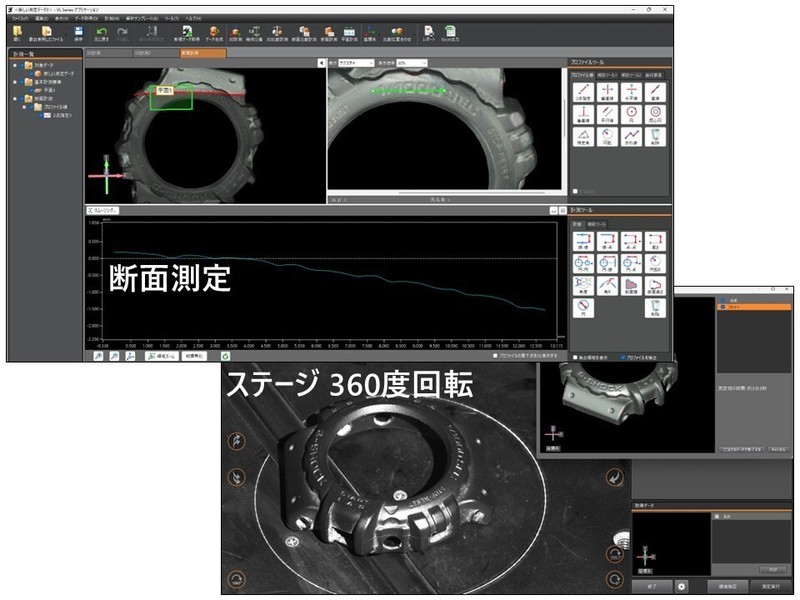
Task: Collapse the 基本計測要素 tree node
Action: pyautogui.click(x=15, y=82)
